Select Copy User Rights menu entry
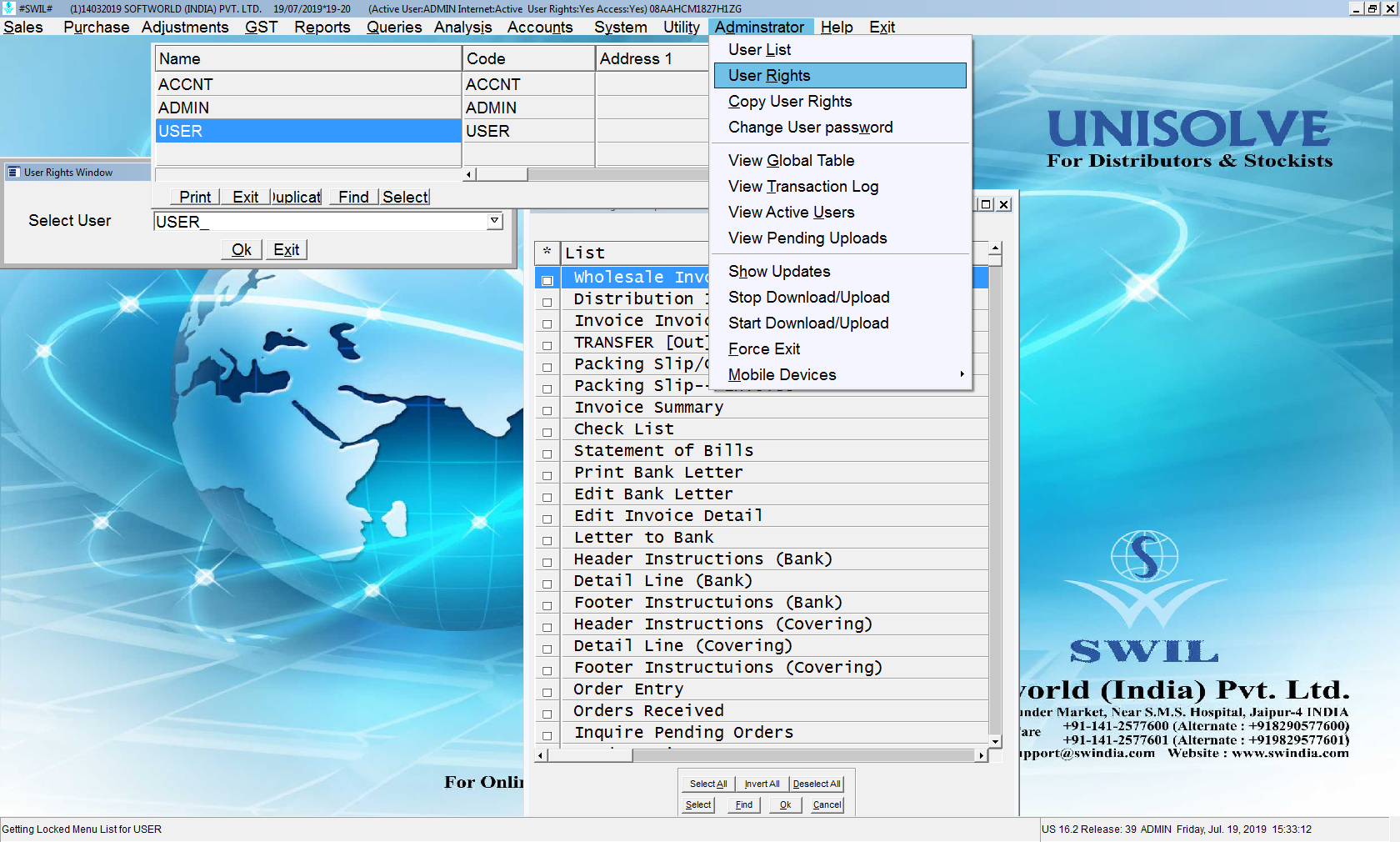Viewport: 1400px width, 842px height. tap(840, 102)
